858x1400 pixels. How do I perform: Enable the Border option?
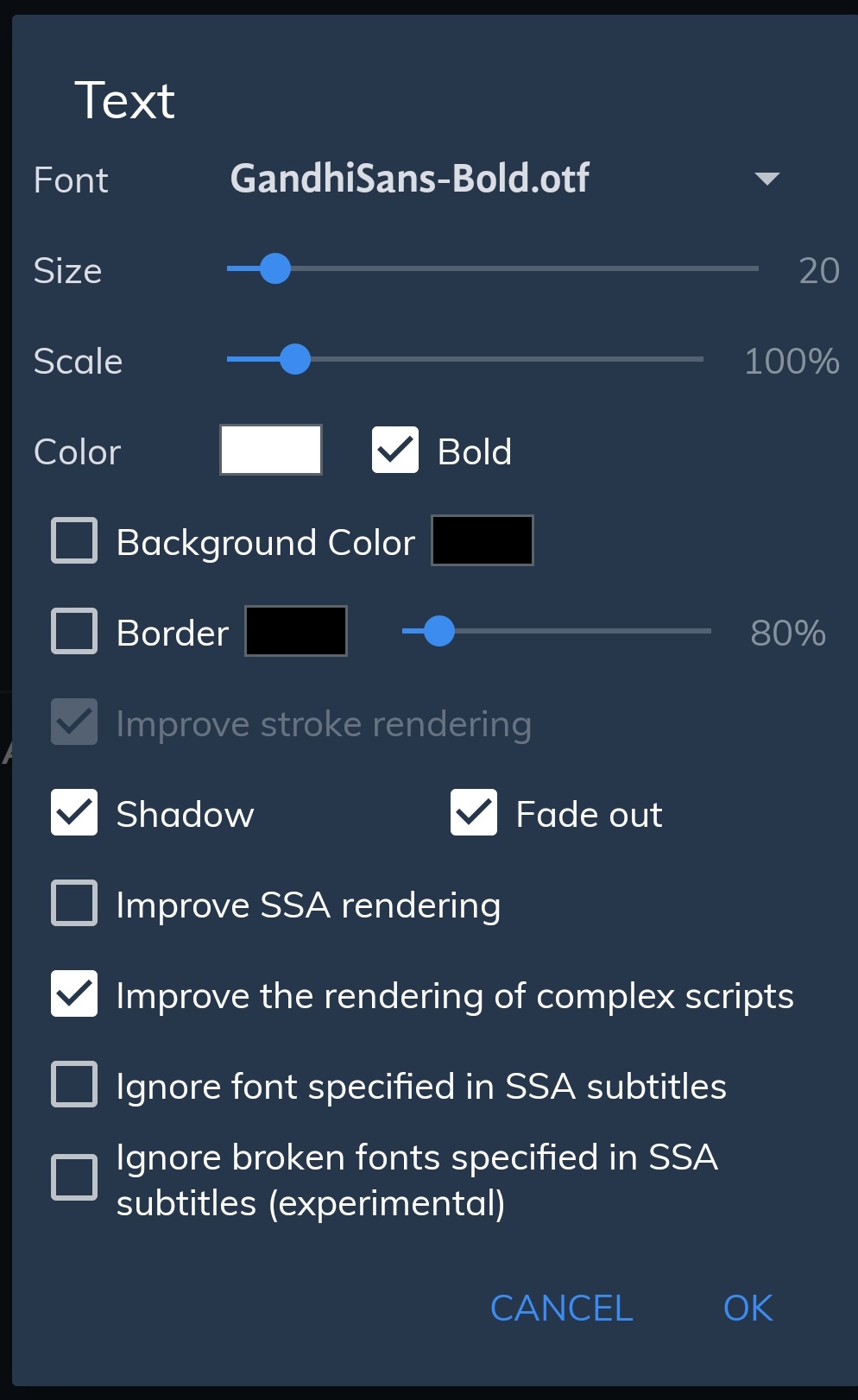(x=74, y=632)
